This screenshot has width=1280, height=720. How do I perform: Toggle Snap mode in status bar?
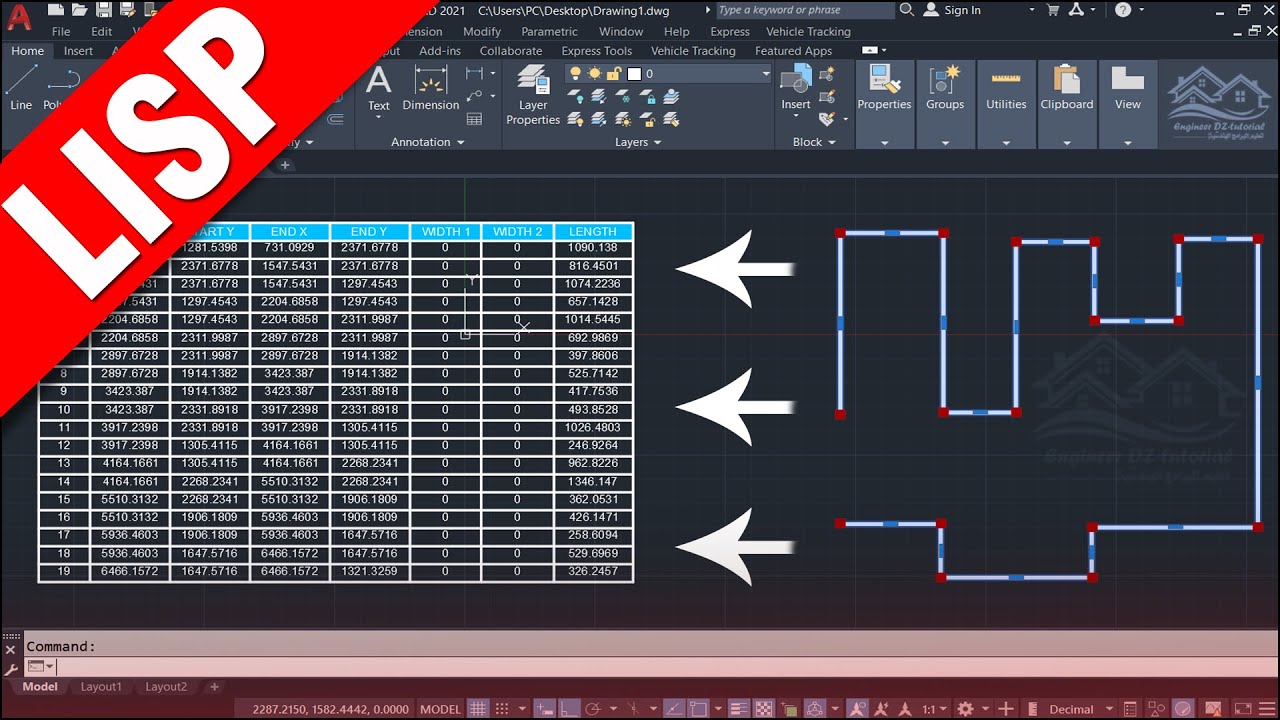pyautogui.click(x=501, y=709)
